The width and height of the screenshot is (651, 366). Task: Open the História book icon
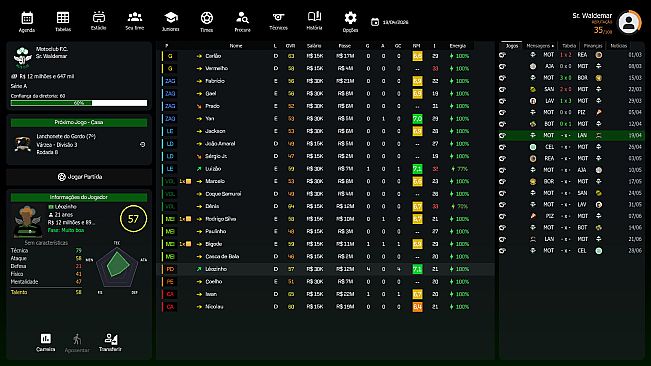(314, 17)
